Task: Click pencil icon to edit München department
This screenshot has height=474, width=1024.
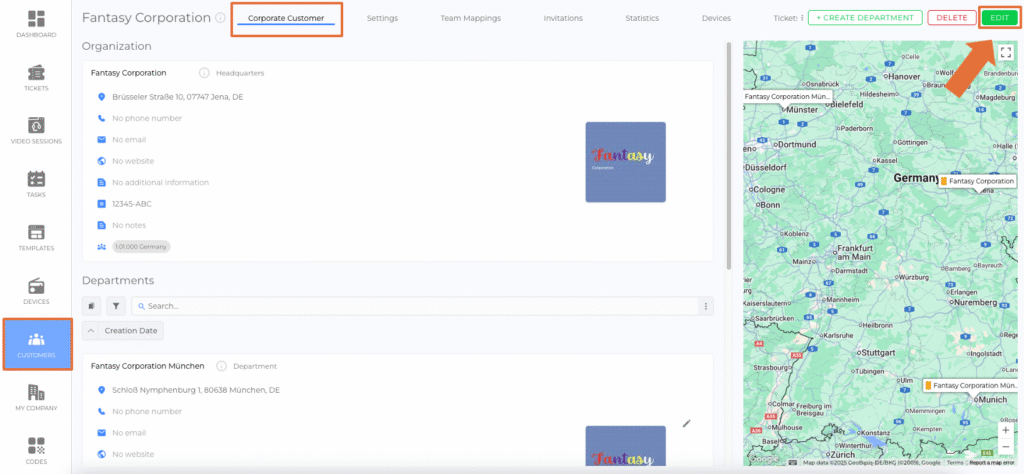Action: click(x=686, y=423)
